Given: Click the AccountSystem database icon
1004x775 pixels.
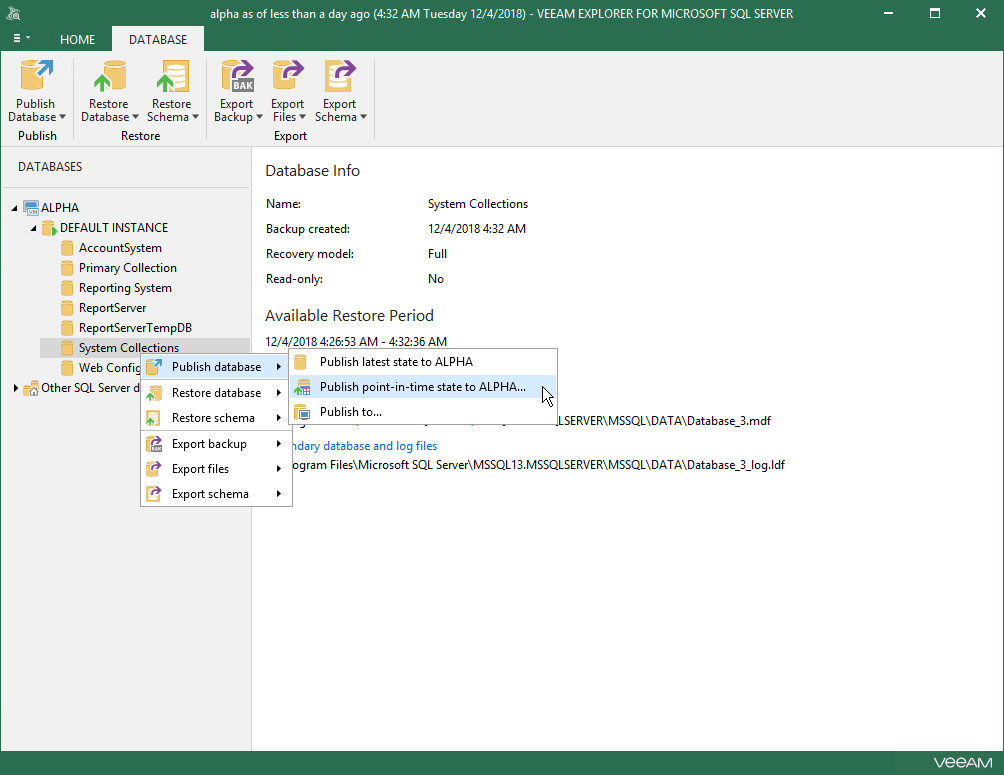Looking at the screenshot, I should pyautogui.click(x=67, y=248).
